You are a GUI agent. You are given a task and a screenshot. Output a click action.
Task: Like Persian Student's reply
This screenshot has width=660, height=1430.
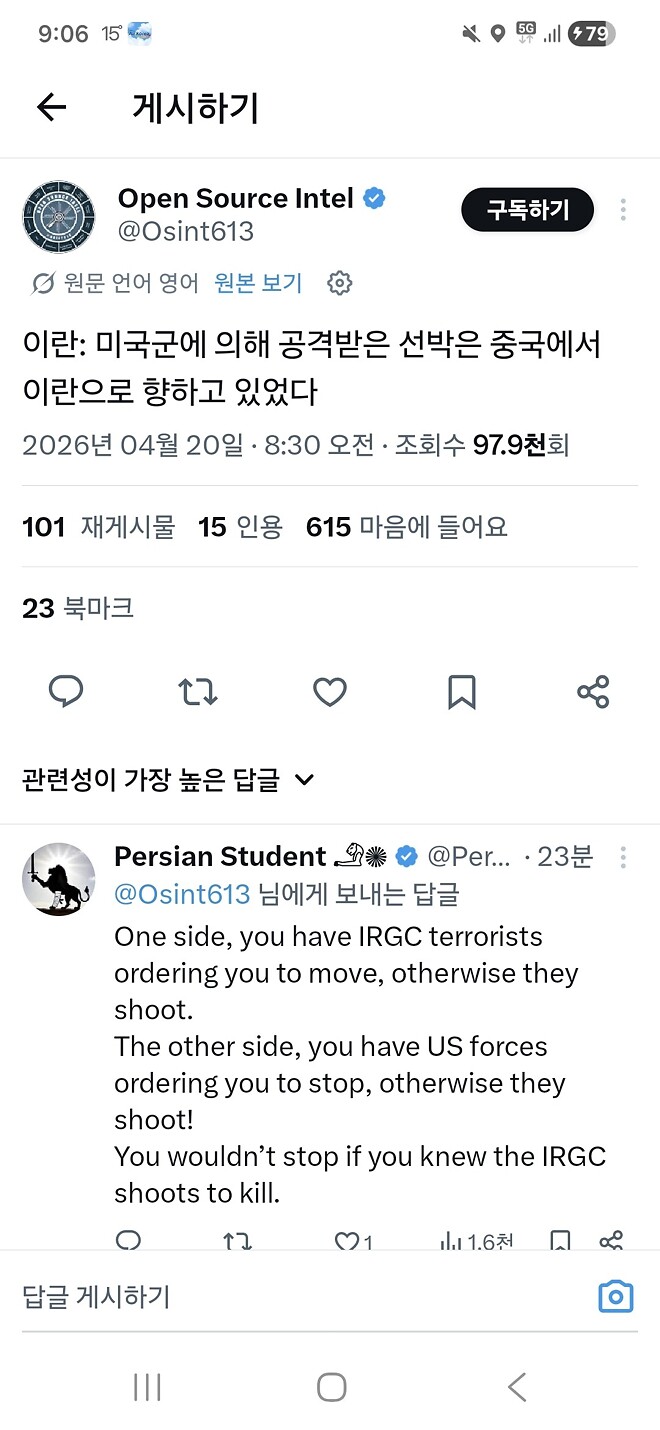click(345, 1240)
